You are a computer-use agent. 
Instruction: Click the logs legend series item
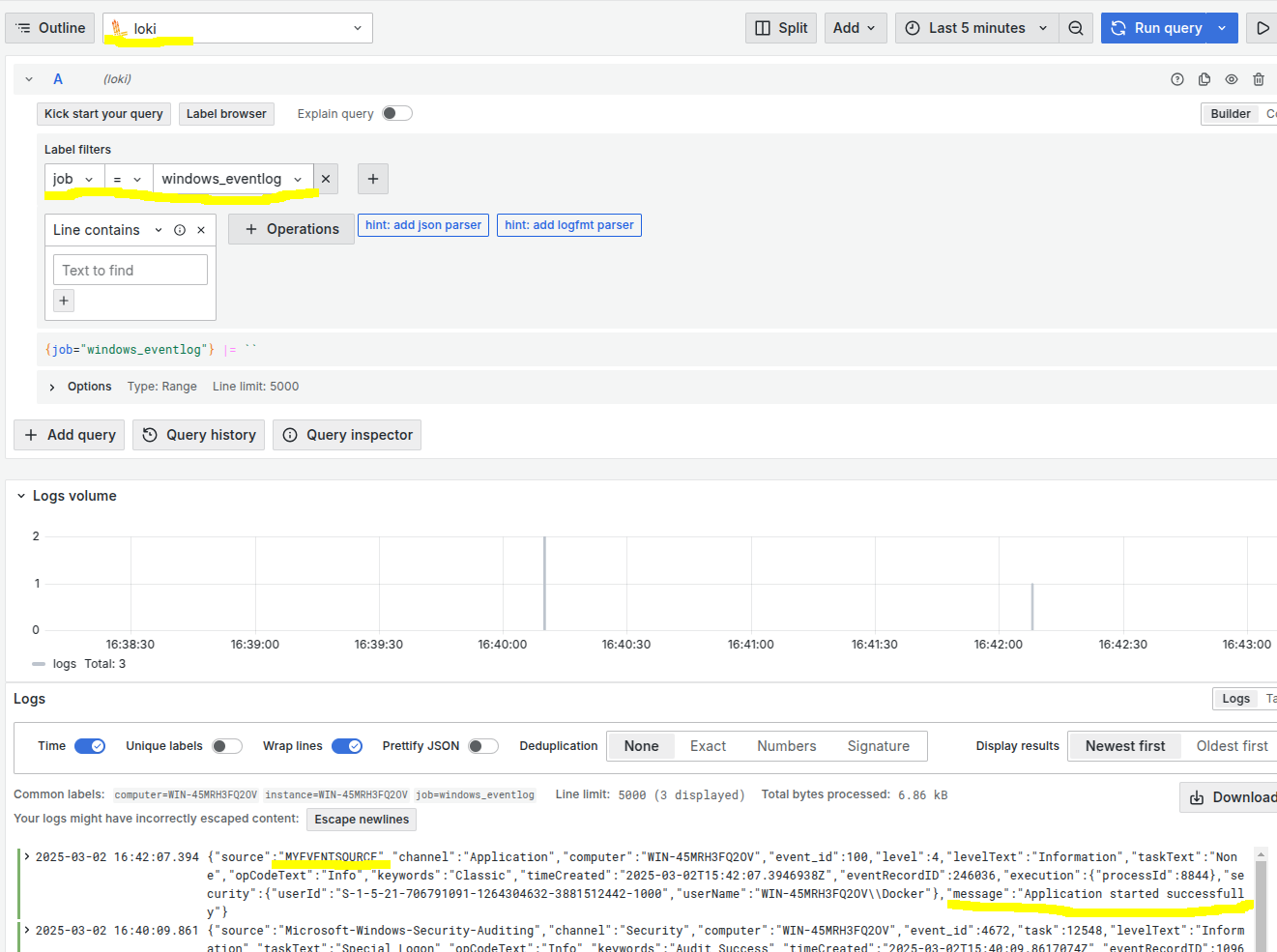click(x=65, y=664)
